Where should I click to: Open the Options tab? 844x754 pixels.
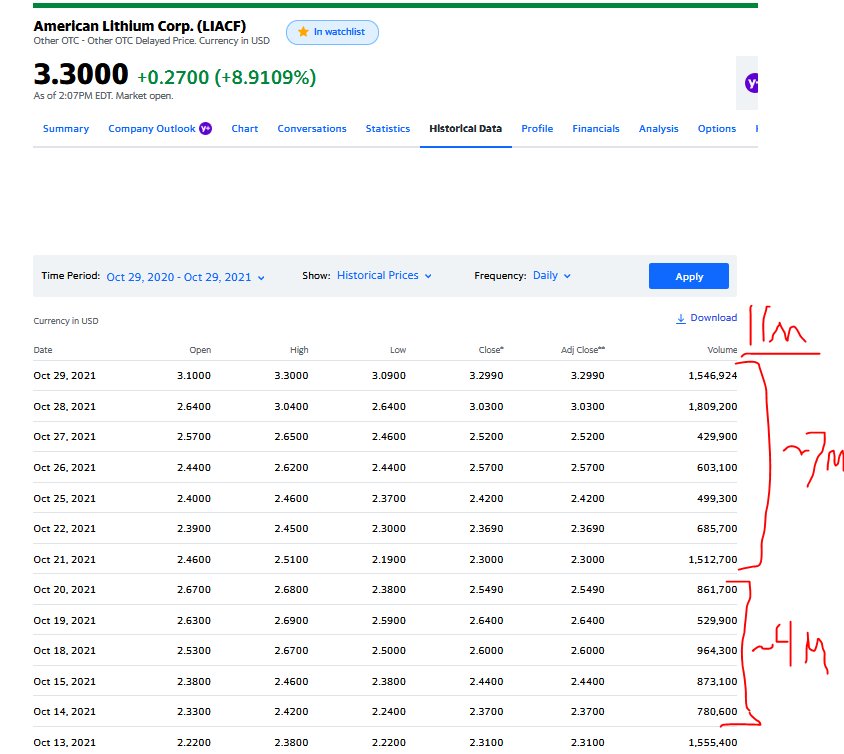[716, 129]
